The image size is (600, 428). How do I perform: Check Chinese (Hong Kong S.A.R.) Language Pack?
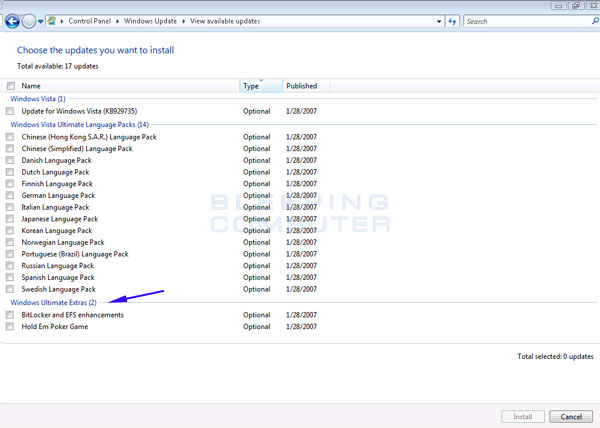tap(10, 137)
